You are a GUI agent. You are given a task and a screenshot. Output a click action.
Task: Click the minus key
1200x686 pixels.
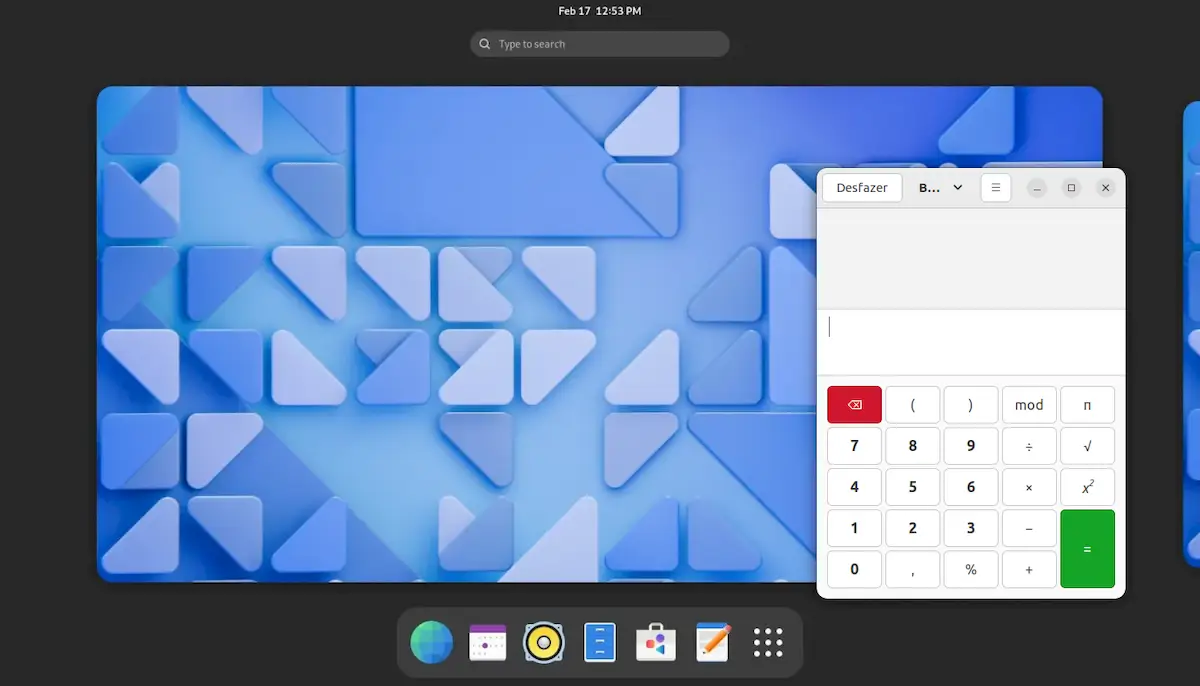1029,528
